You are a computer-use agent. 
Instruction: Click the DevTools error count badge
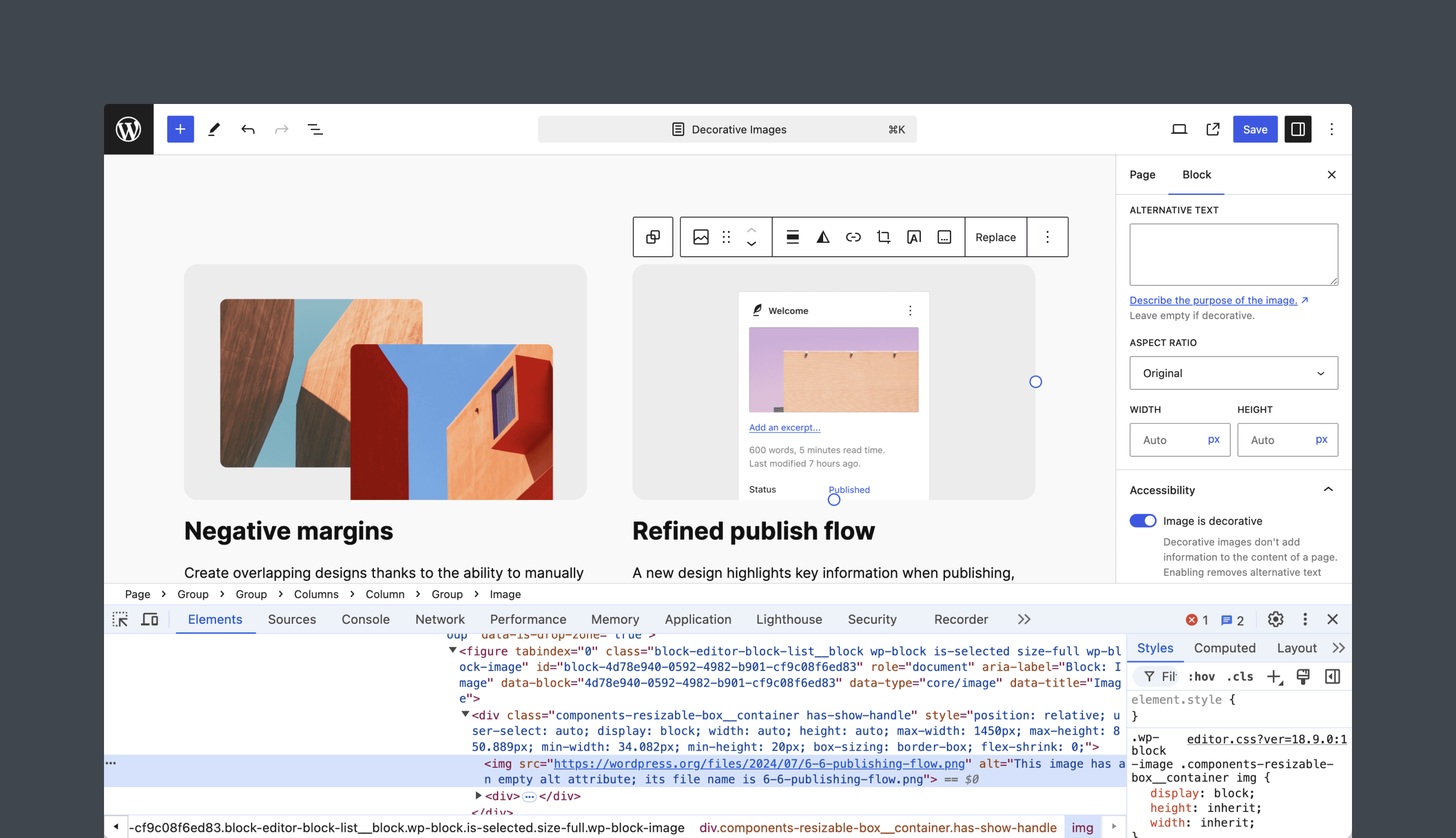(1198, 620)
